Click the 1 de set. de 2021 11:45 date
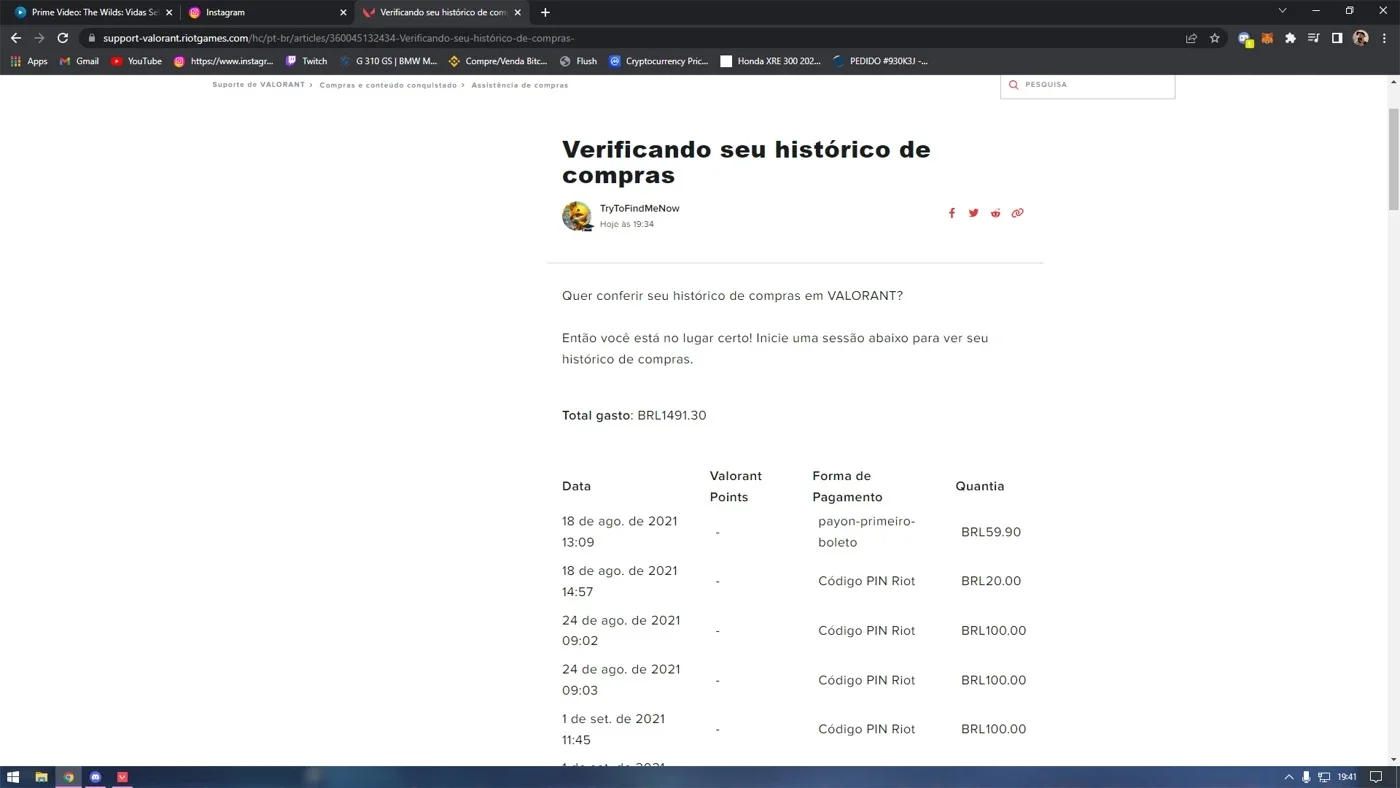 pyautogui.click(x=613, y=729)
